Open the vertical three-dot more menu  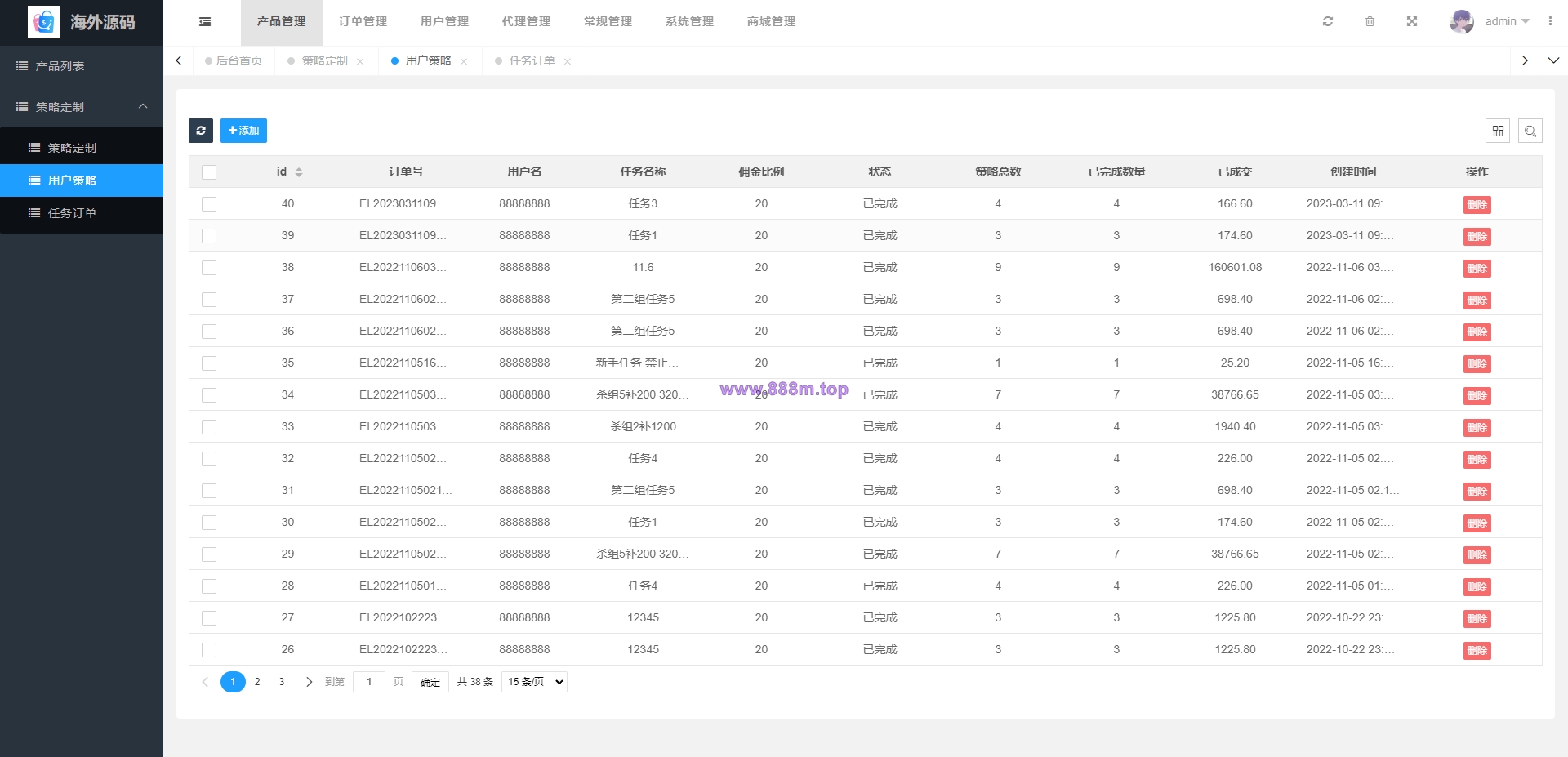point(1550,21)
